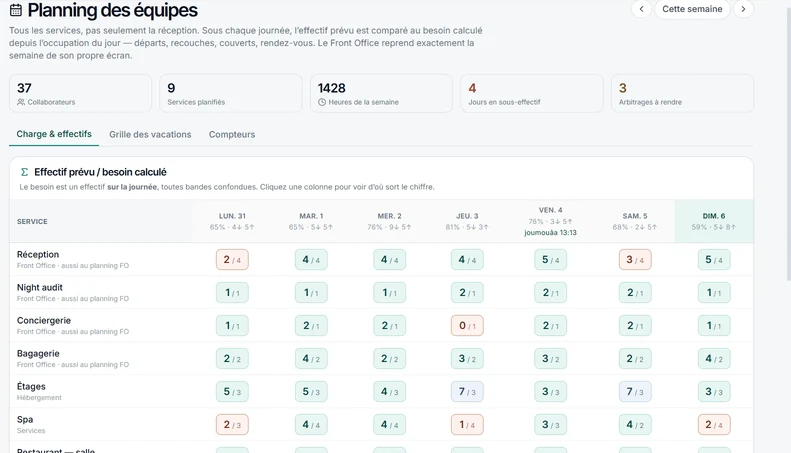Open the Charge & effectifs tab
The height and width of the screenshot is (453, 791).
pyautogui.click(x=54, y=134)
